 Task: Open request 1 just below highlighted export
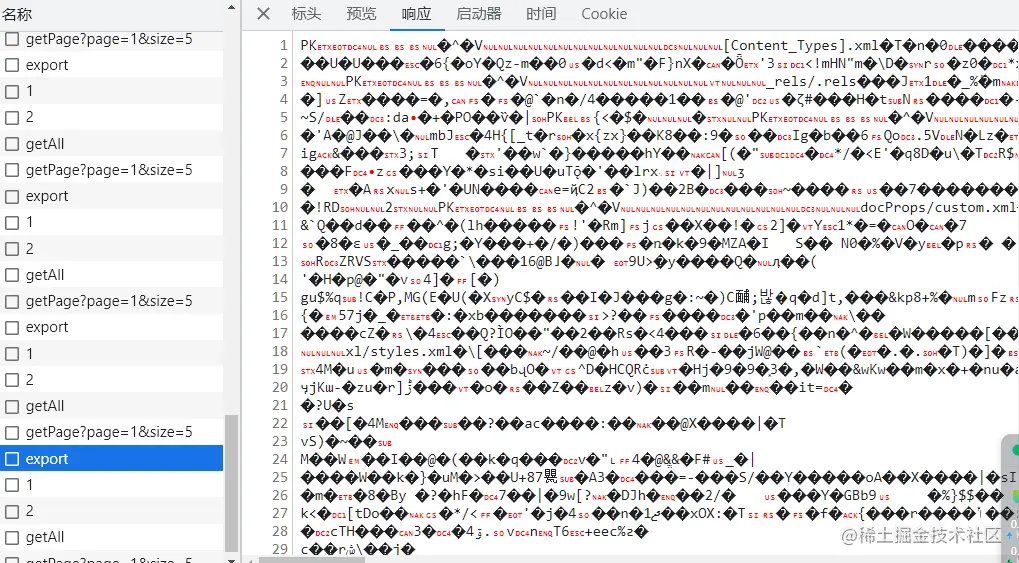point(29,485)
